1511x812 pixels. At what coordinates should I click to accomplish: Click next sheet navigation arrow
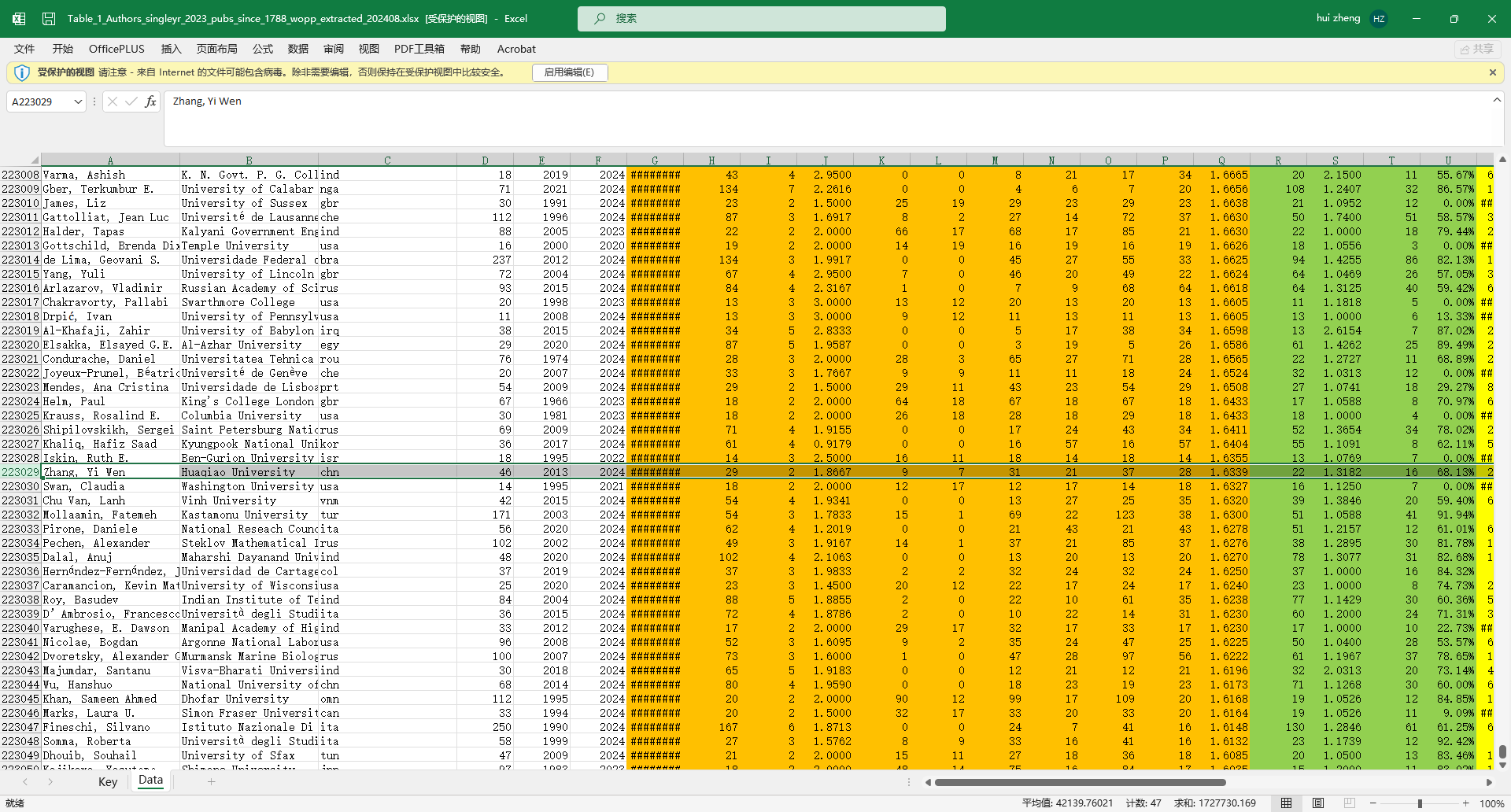pyautogui.click(x=50, y=781)
